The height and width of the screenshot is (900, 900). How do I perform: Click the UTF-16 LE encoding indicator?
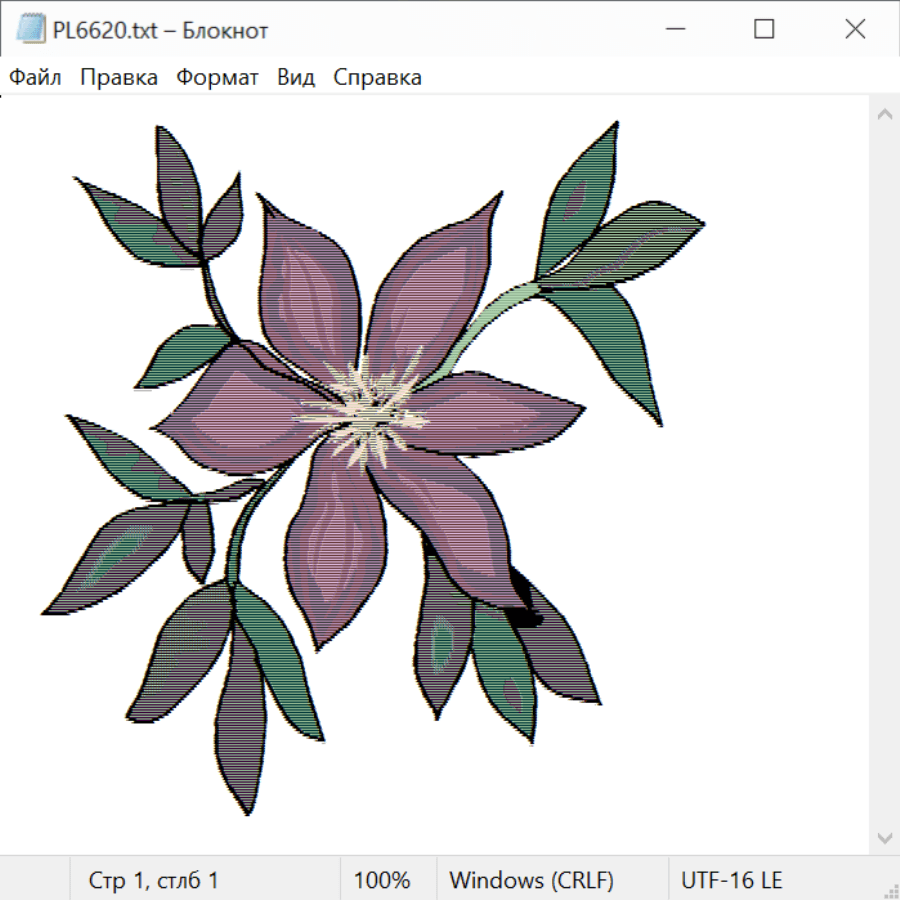[731, 881]
